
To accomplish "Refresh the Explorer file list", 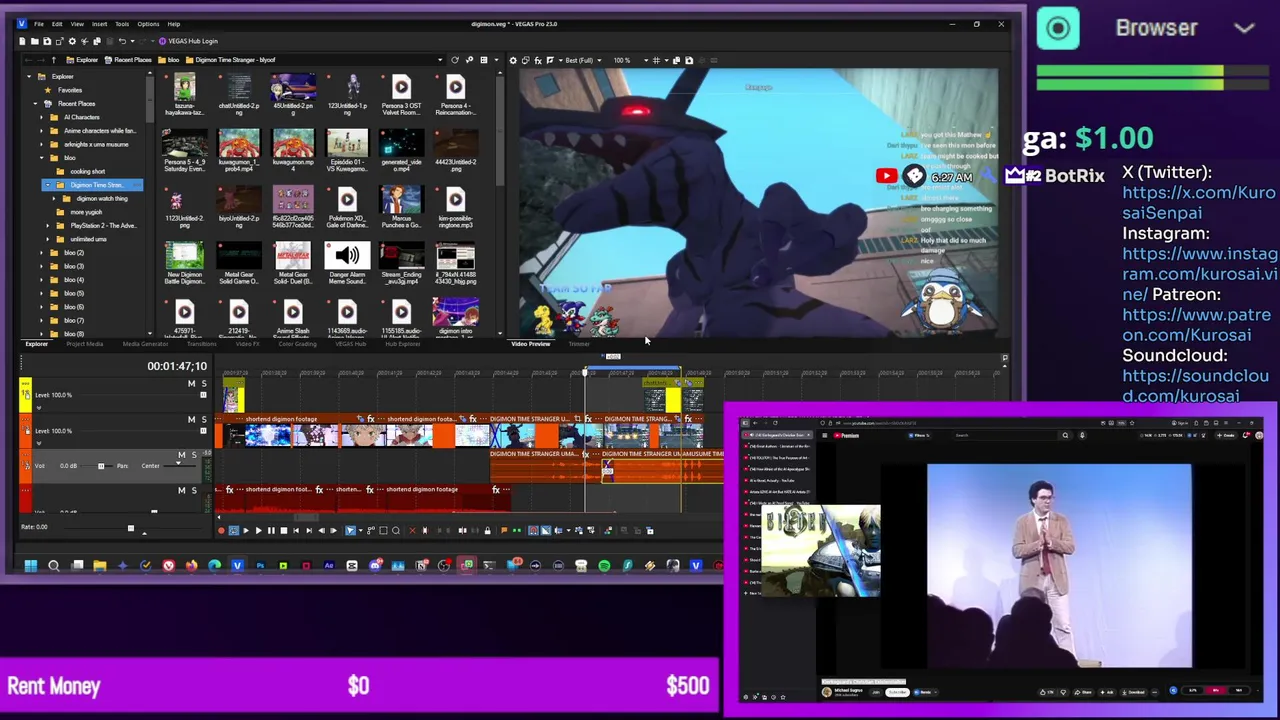I will point(455,60).
